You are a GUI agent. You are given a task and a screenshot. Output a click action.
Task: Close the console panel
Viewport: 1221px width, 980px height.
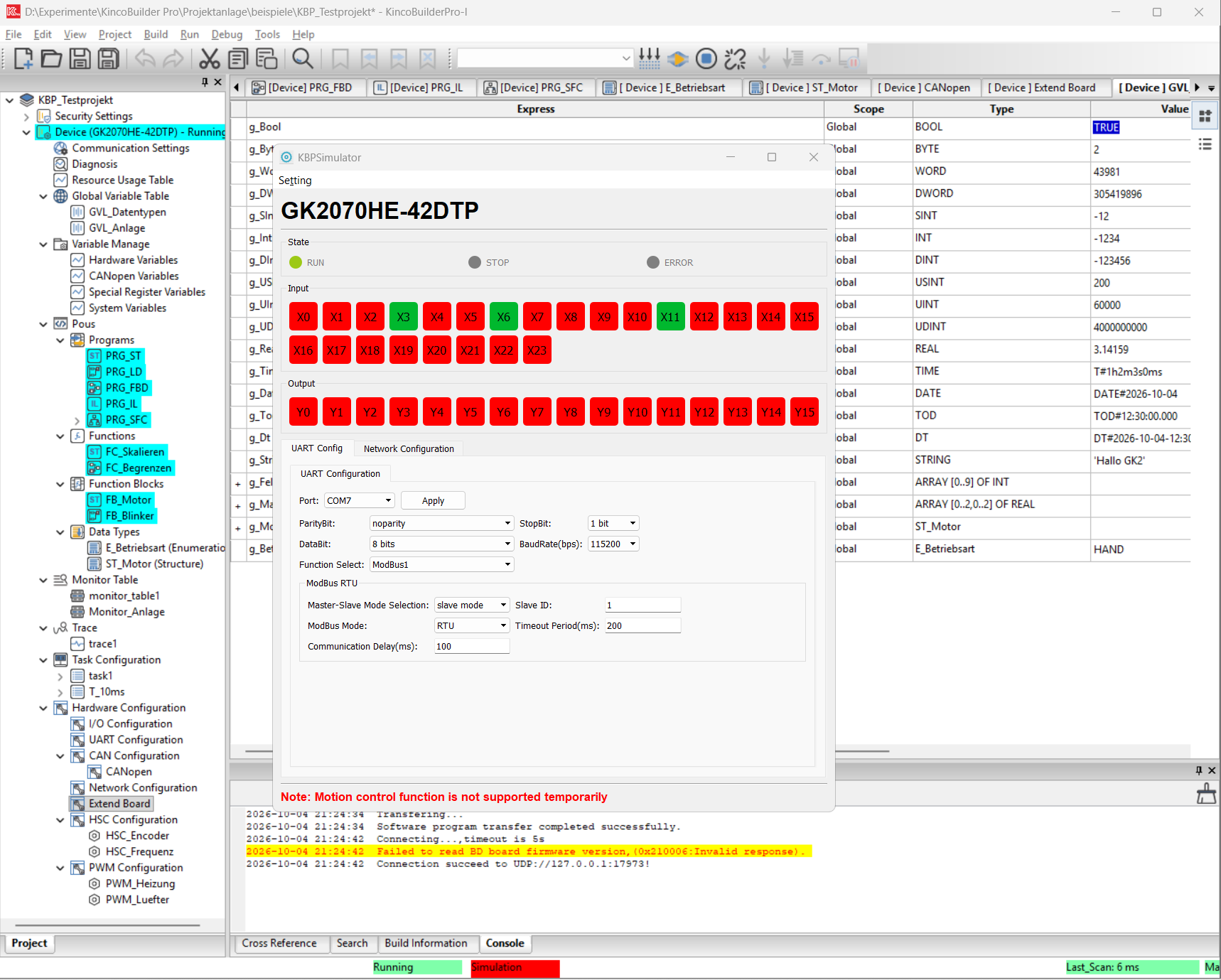coord(1212,770)
